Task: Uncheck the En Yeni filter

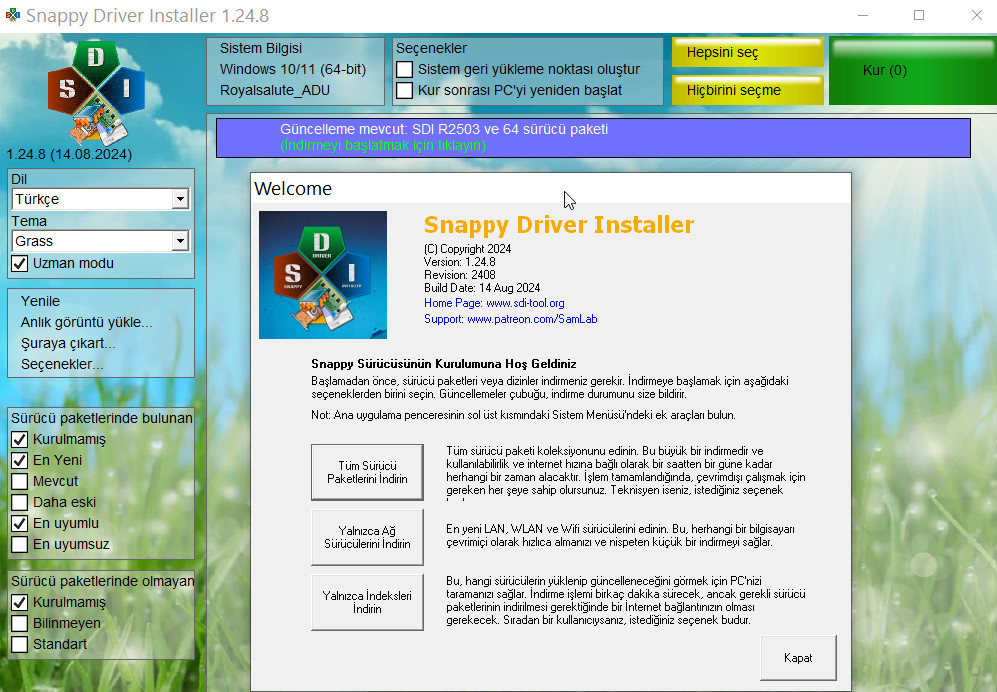Action: 20,460
